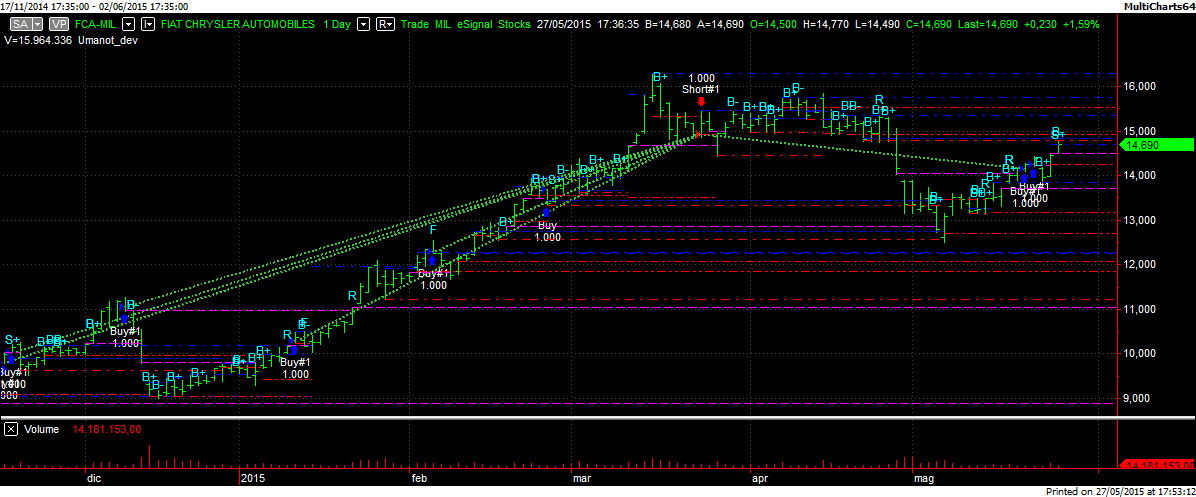Click the red Short#1 down arrow marker

coord(702,101)
